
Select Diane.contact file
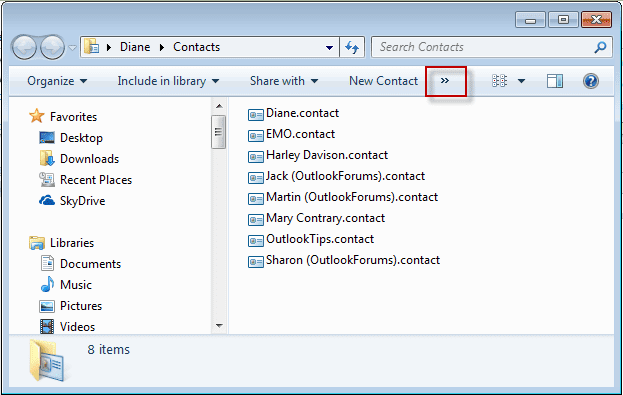302,113
